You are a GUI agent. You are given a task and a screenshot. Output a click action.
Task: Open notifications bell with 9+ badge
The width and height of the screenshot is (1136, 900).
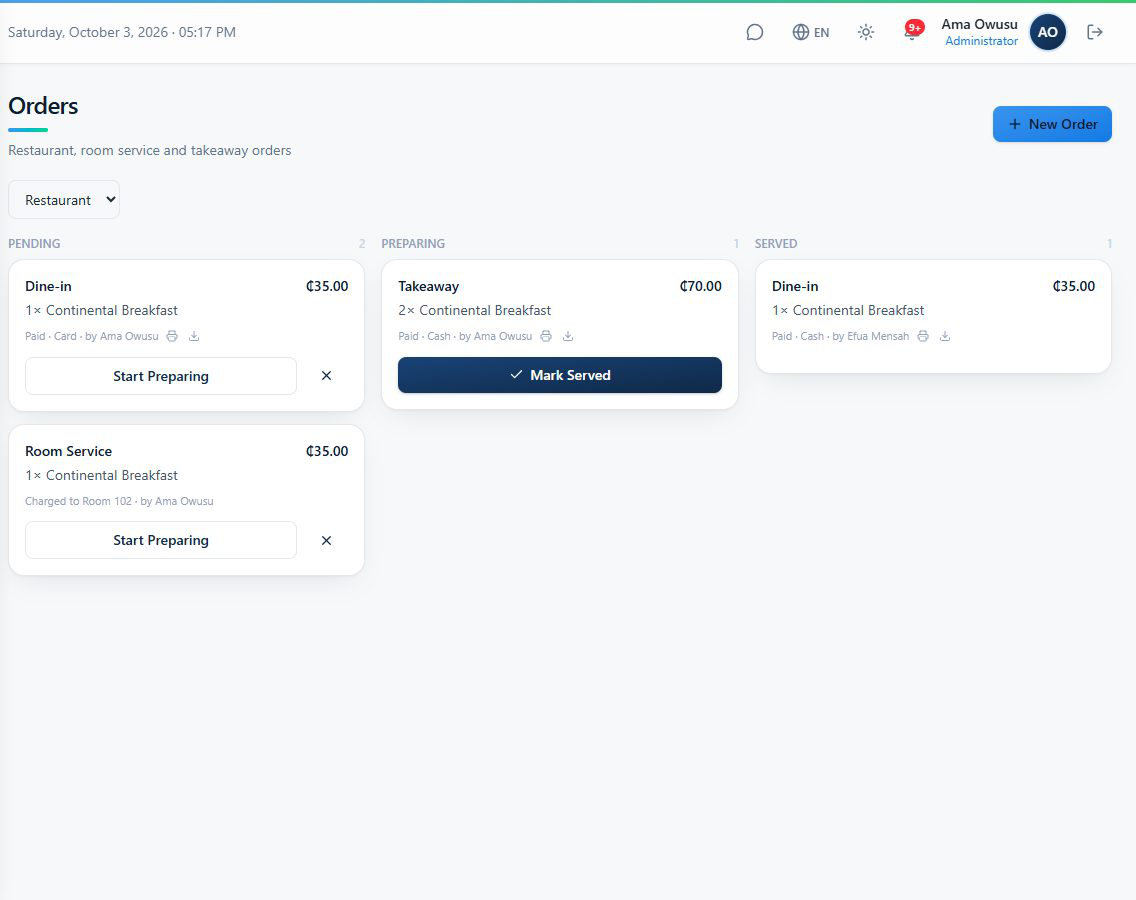[913, 30]
